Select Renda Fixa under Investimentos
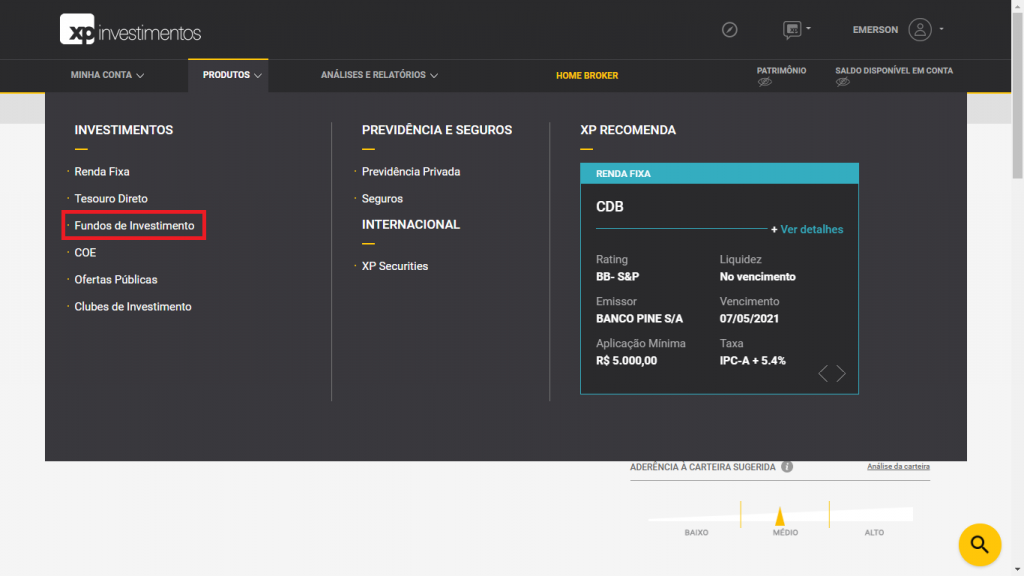 click(x=102, y=172)
